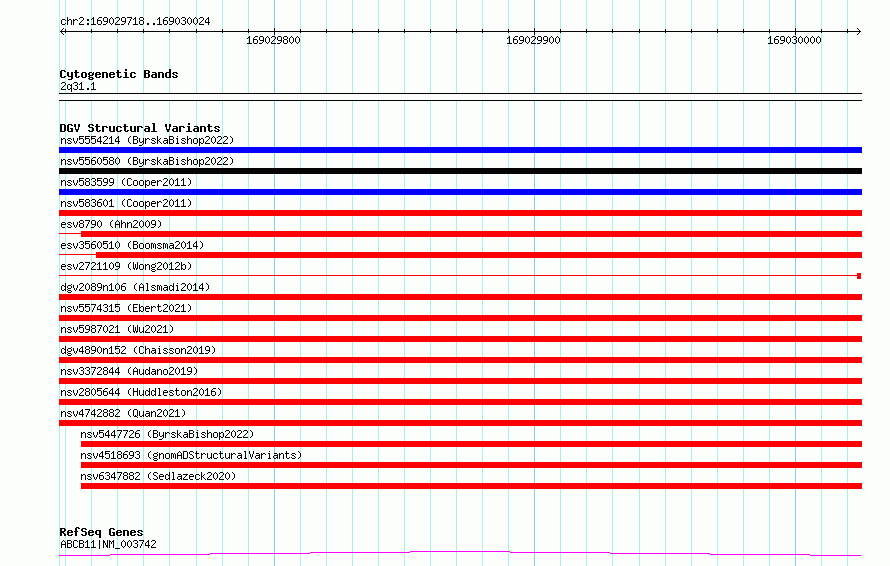Click the 2q31.1 band label

[x=78, y=86]
